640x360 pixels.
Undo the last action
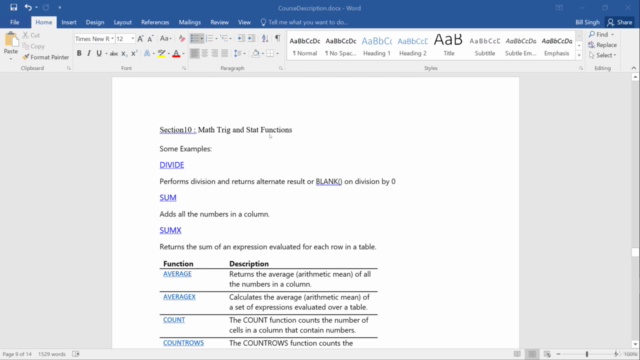click(x=28, y=7)
